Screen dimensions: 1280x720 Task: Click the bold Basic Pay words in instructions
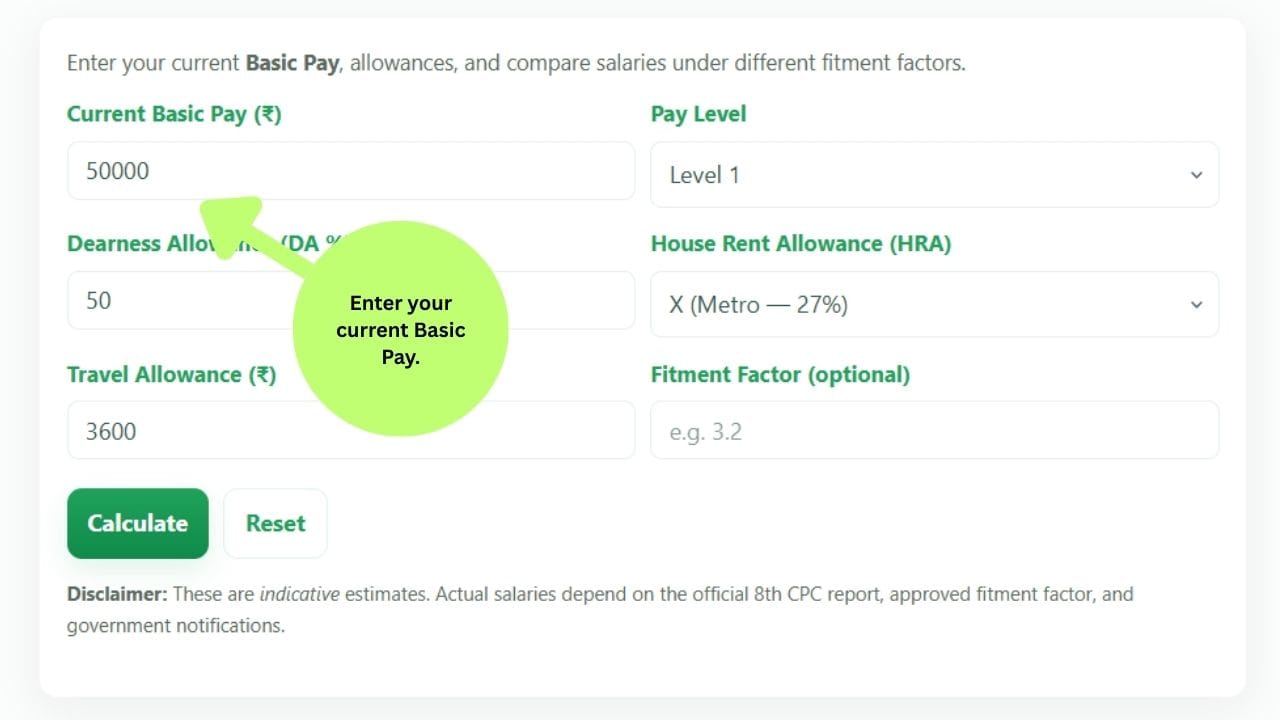[x=292, y=63]
